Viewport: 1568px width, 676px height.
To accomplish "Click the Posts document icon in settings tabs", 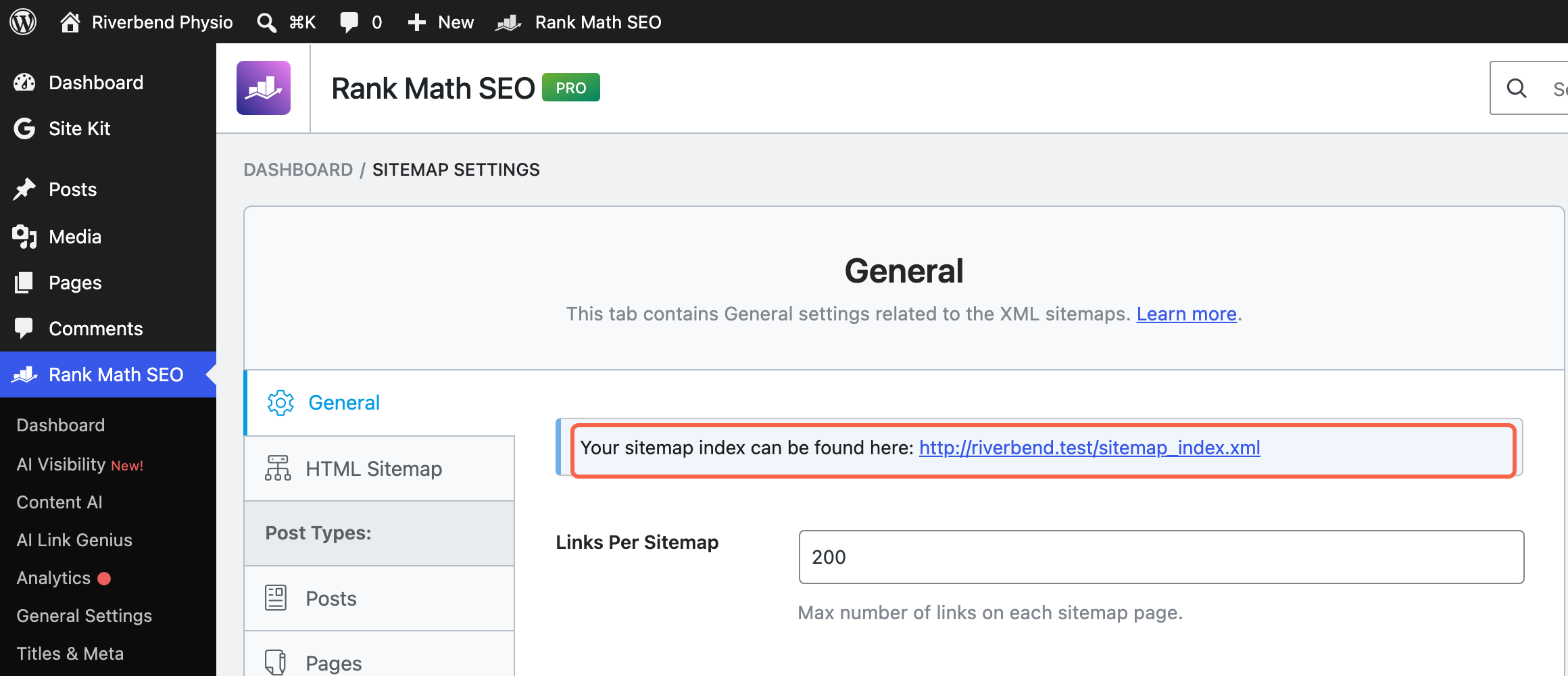I will click(276, 598).
